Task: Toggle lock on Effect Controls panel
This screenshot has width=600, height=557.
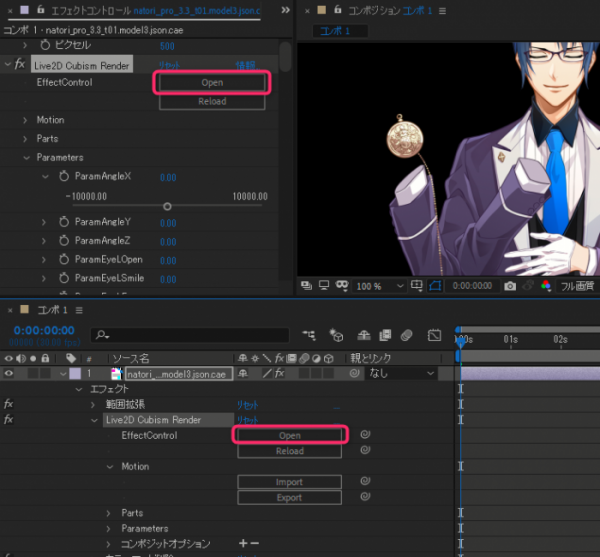Action: (x=41, y=10)
